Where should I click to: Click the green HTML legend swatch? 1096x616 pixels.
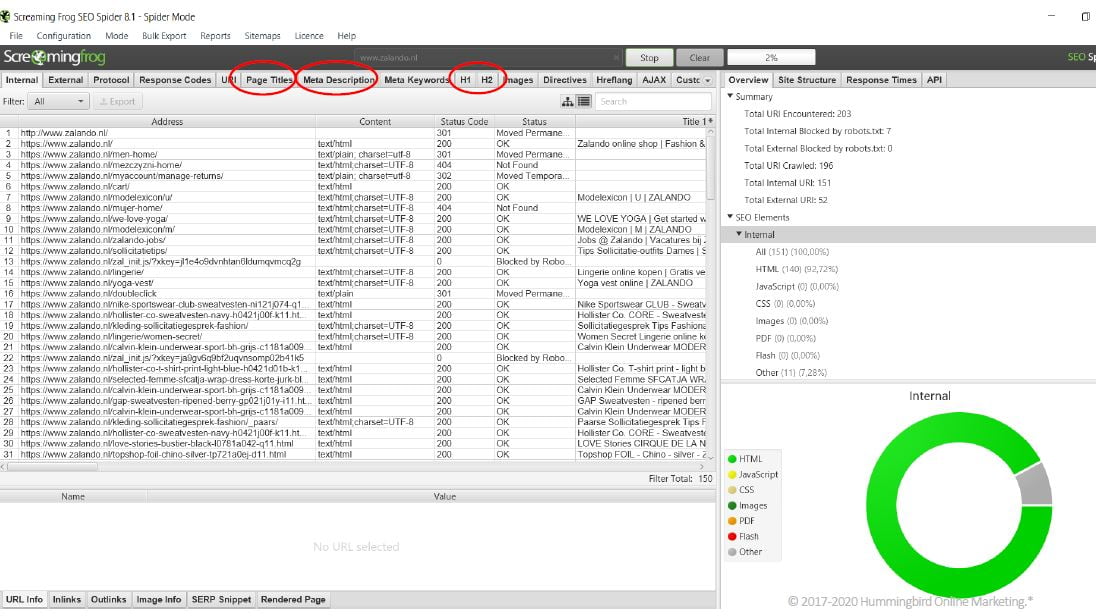[x=732, y=459]
